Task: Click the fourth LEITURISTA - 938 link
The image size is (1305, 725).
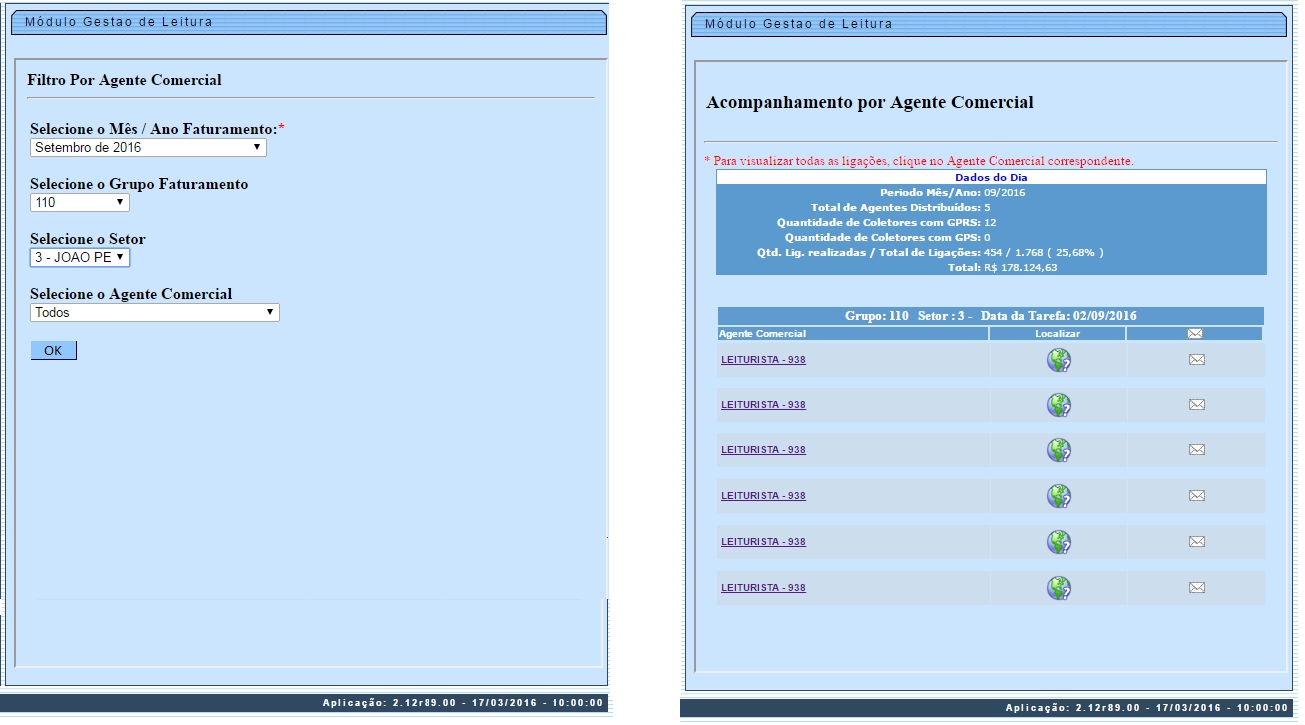Action: [x=762, y=495]
